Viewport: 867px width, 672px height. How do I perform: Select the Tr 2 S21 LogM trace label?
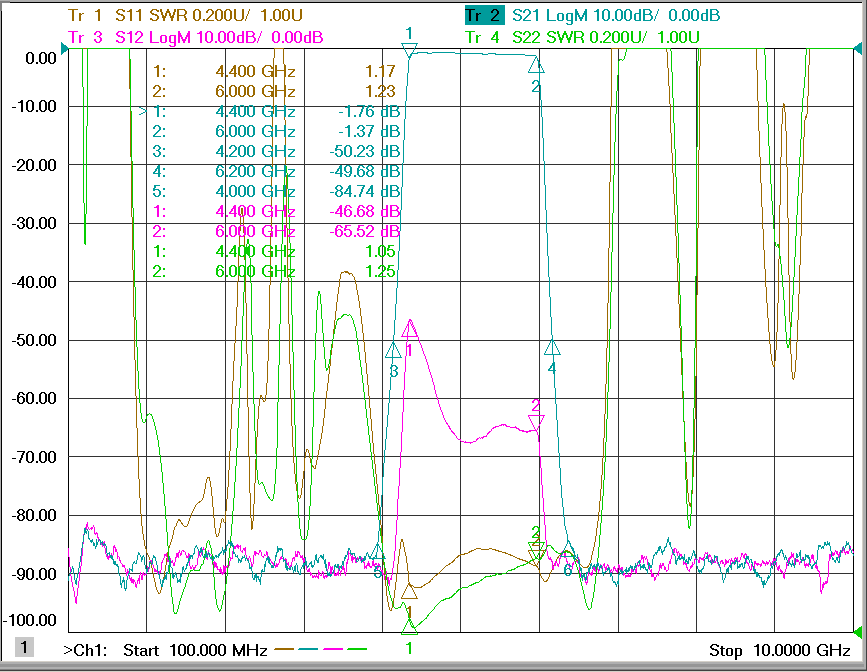click(592, 15)
